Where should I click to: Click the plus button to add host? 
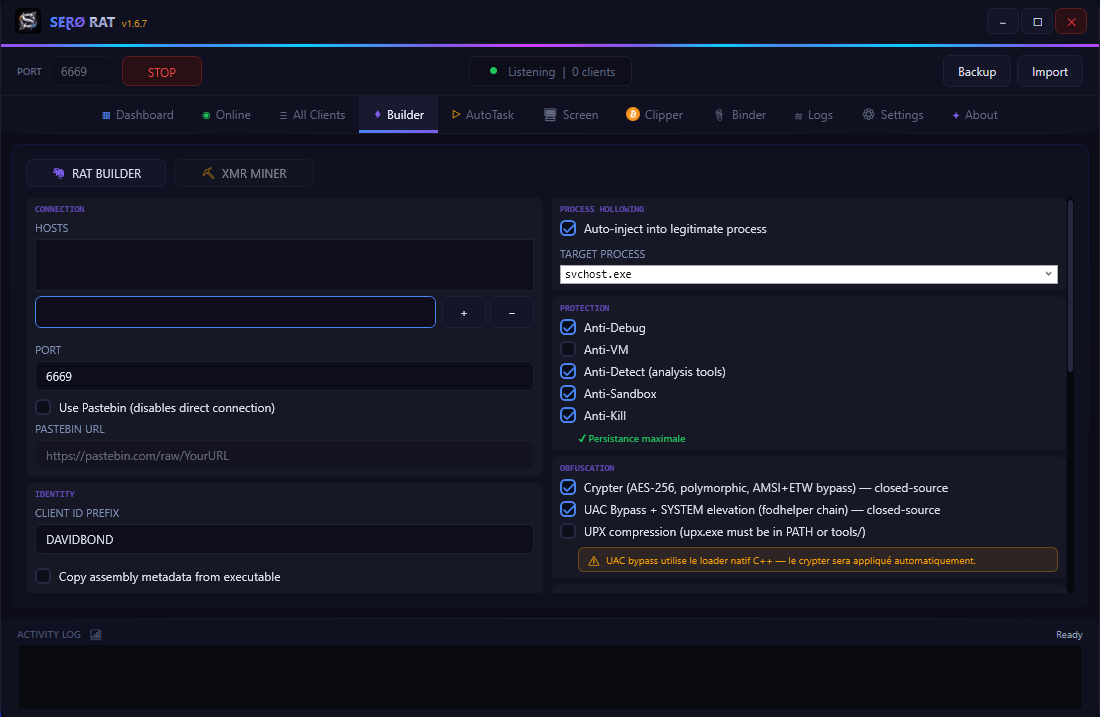(464, 312)
